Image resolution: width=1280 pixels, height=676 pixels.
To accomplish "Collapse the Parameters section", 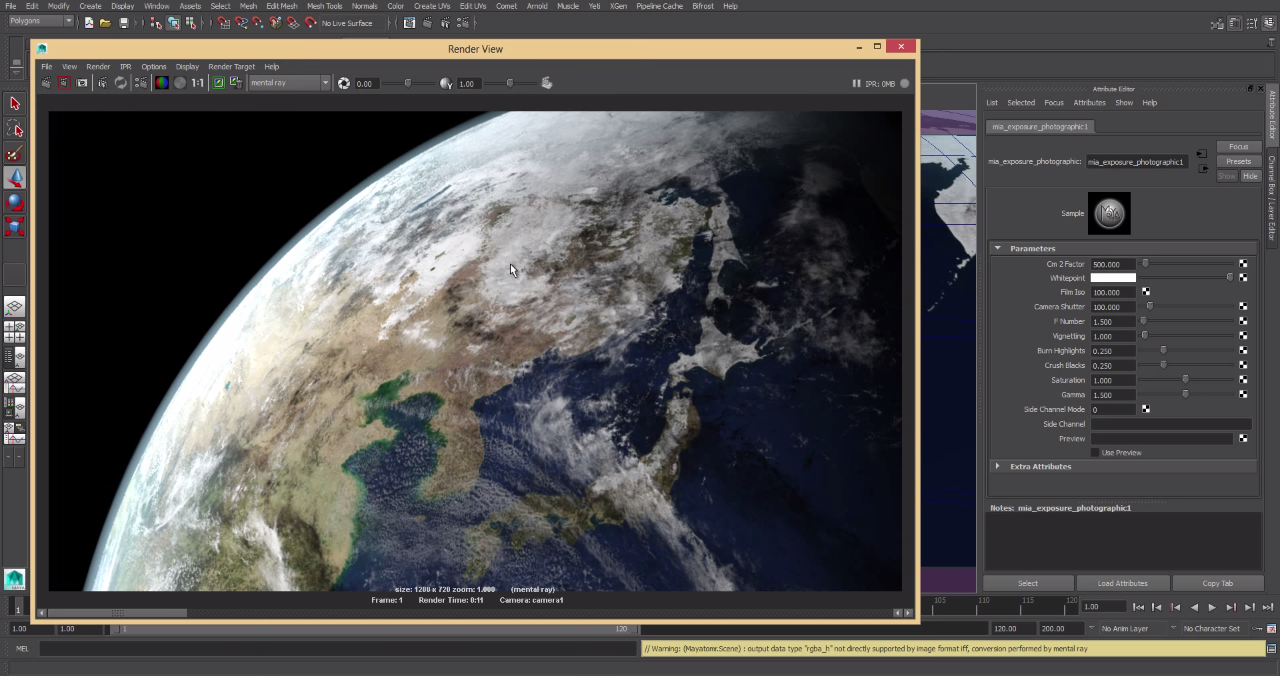I will [997, 248].
